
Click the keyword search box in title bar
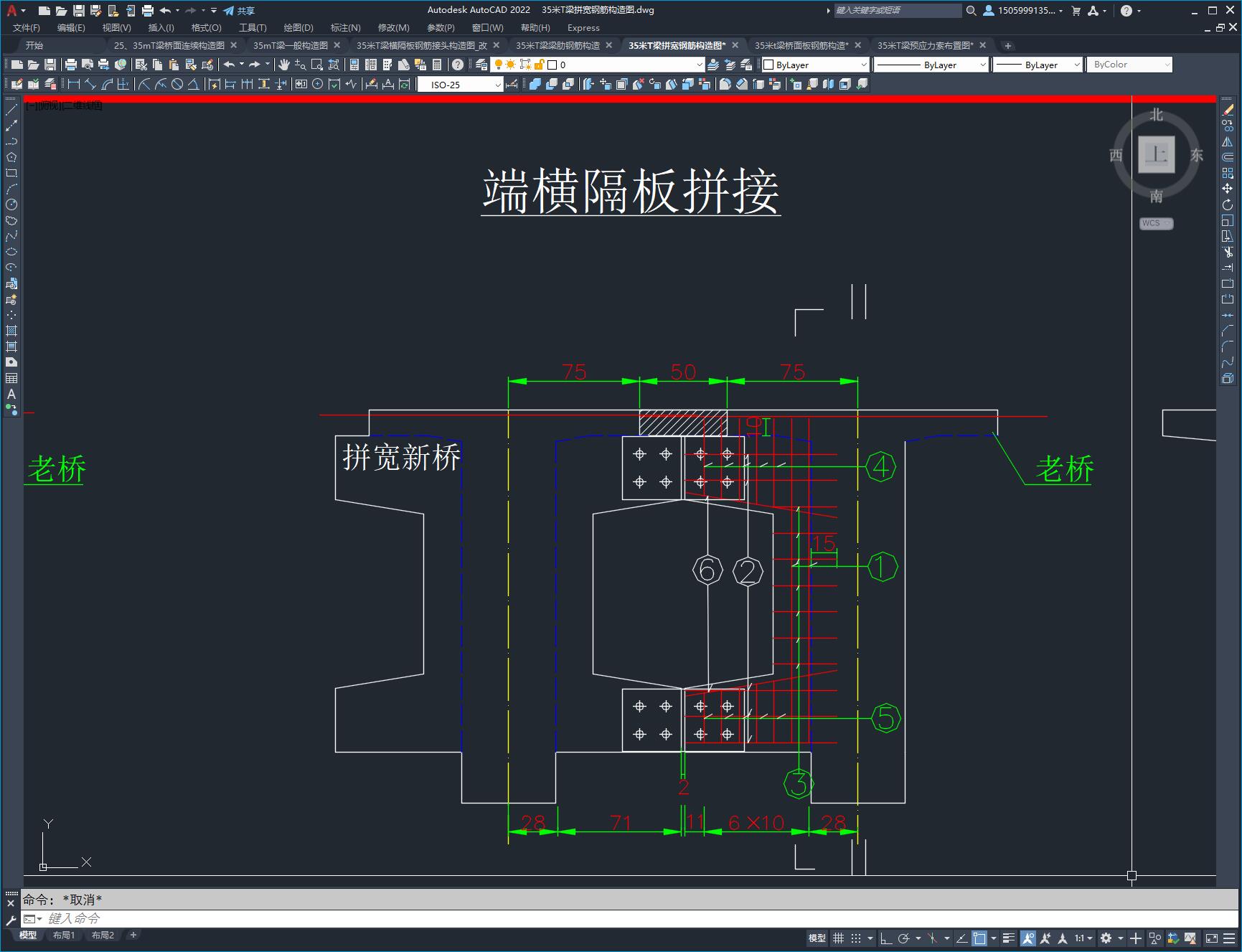pyautogui.click(x=898, y=11)
